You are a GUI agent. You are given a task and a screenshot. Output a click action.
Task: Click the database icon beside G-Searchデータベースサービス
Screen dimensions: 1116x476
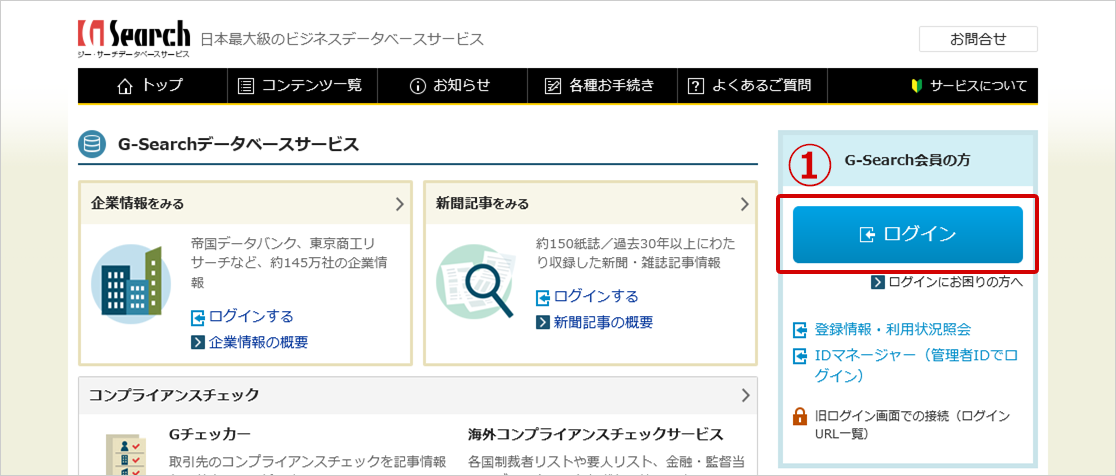pyautogui.click(x=92, y=145)
